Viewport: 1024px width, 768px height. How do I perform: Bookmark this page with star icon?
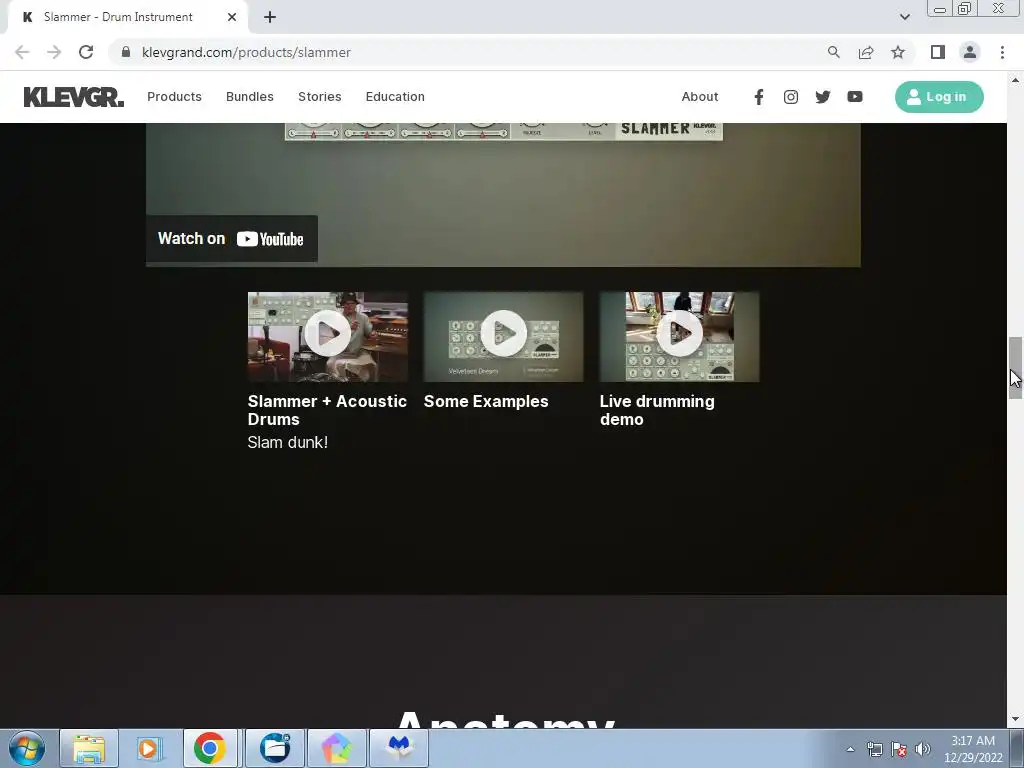pyautogui.click(x=898, y=52)
